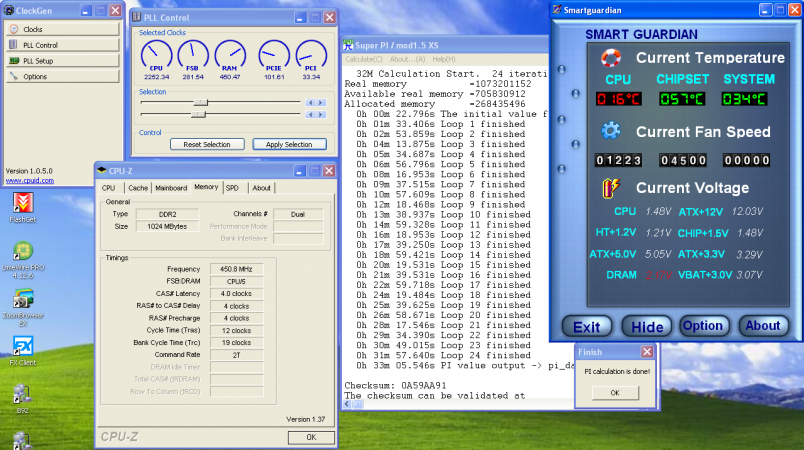The width and height of the screenshot is (804, 450).
Task: Switch to Cache tab in CPU-Z
Action: click(x=138, y=188)
